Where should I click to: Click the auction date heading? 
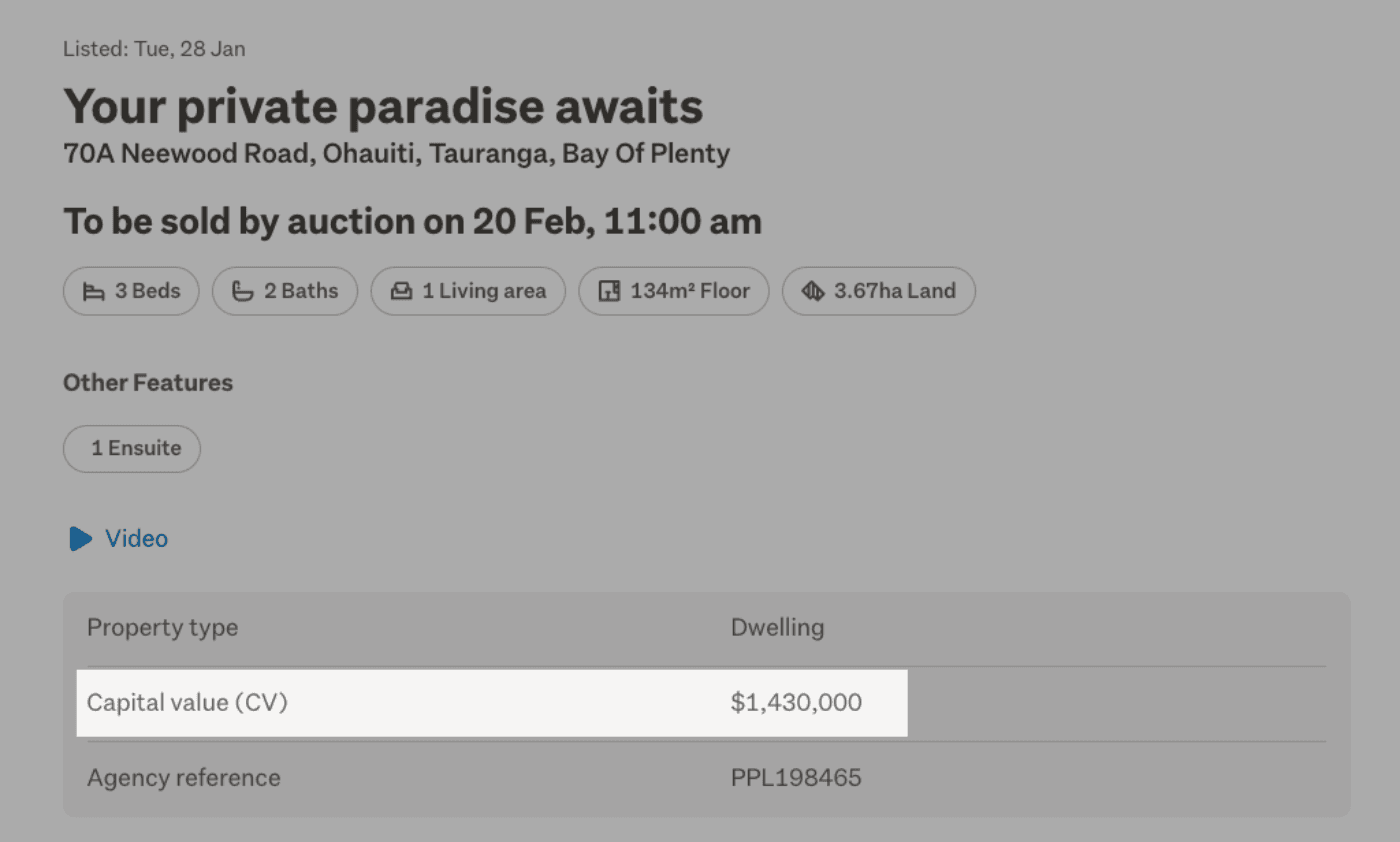point(412,221)
